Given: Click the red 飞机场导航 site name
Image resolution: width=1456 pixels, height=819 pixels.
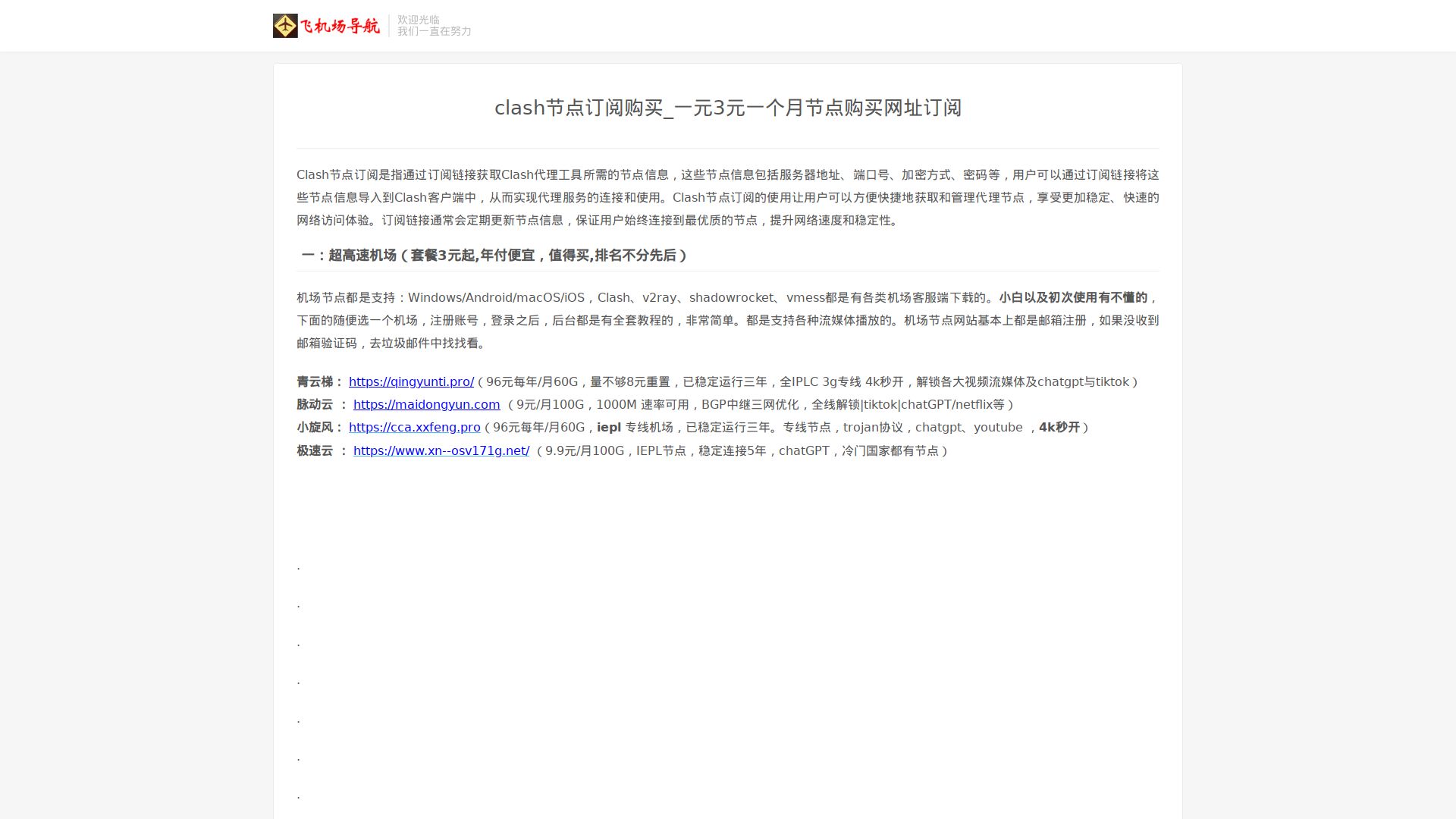Looking at the screenshot, I should click(x=340, y=26).
